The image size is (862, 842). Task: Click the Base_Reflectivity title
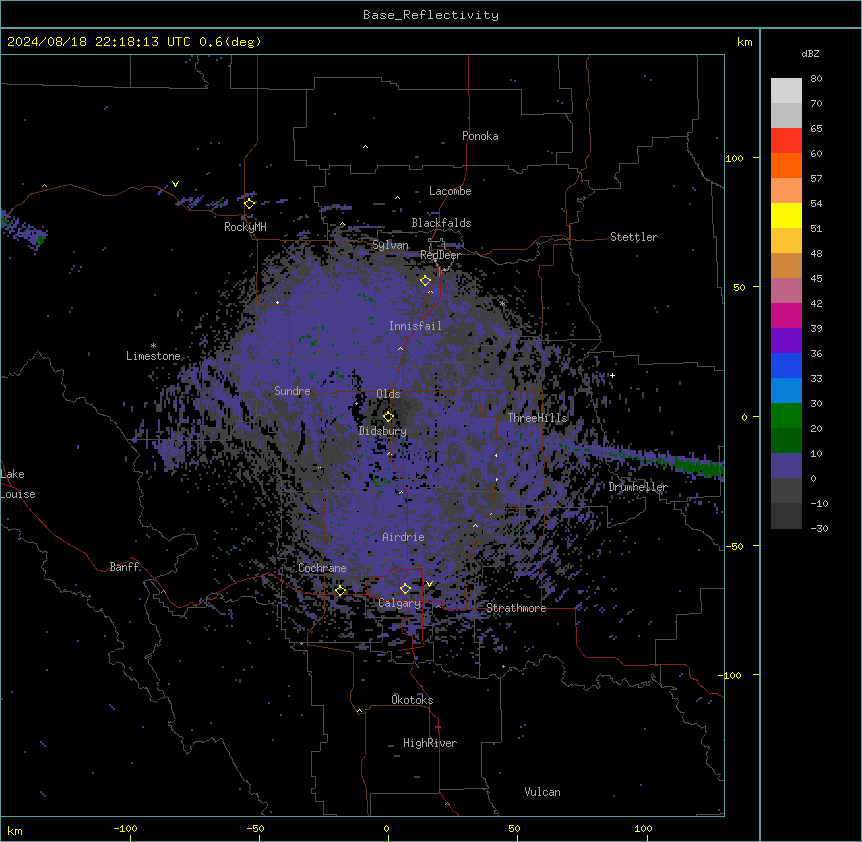431,15
